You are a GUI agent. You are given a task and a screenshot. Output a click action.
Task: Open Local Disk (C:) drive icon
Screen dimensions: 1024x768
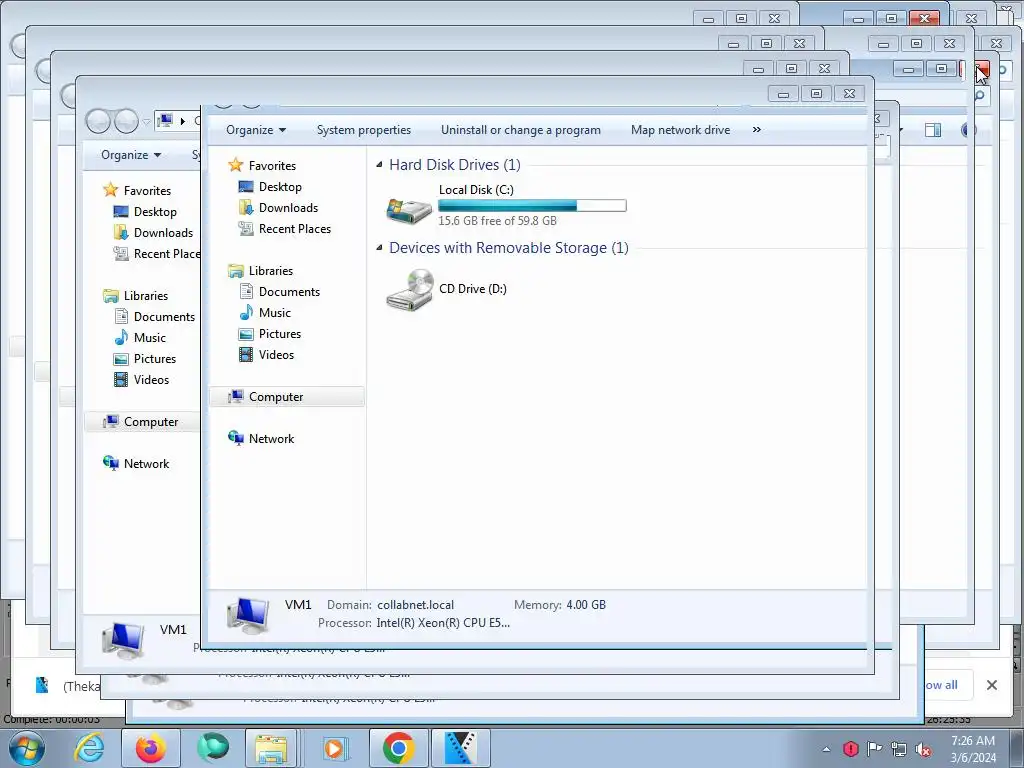409,210
